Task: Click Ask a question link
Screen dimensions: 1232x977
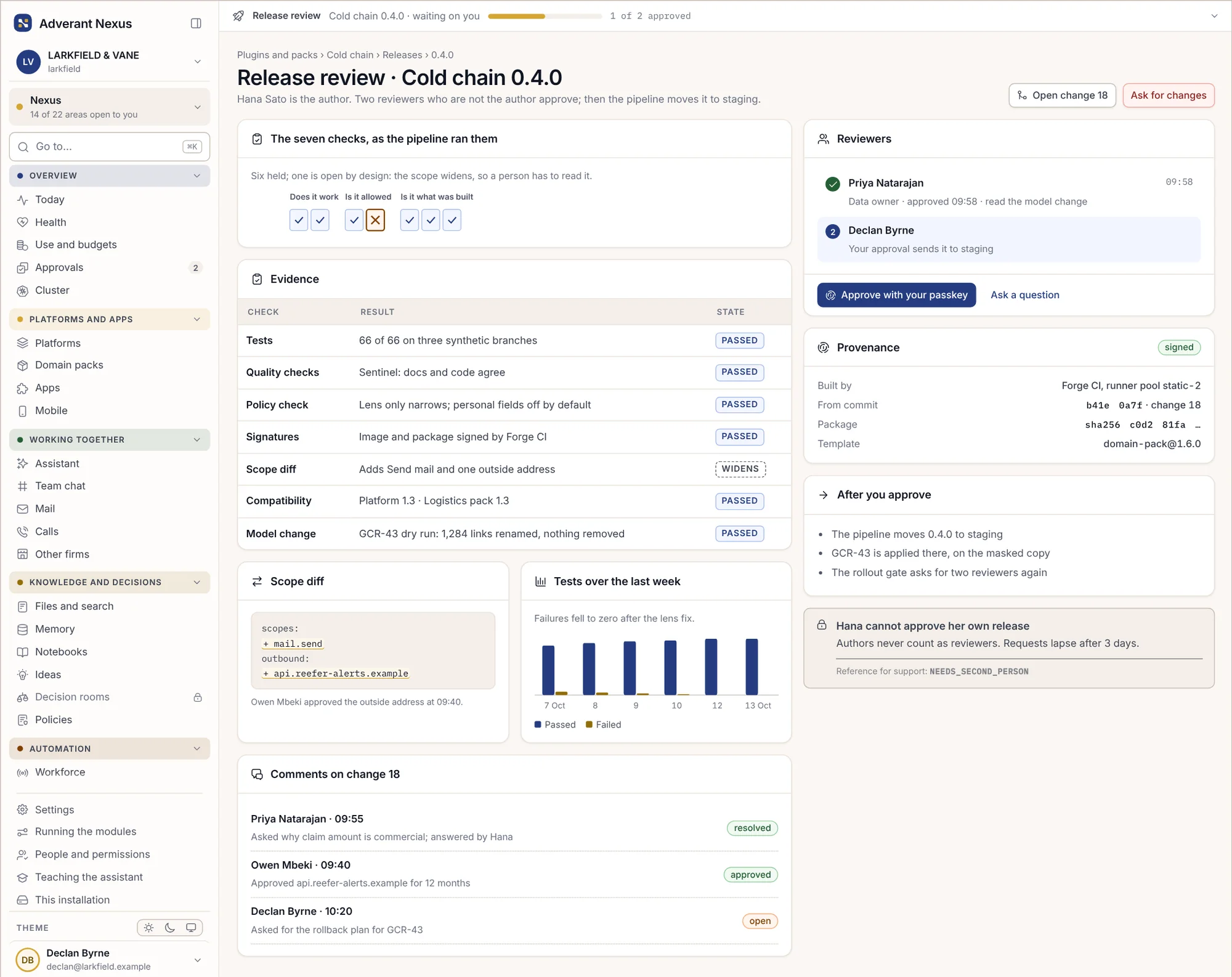Action: [x=1024, y=295]
